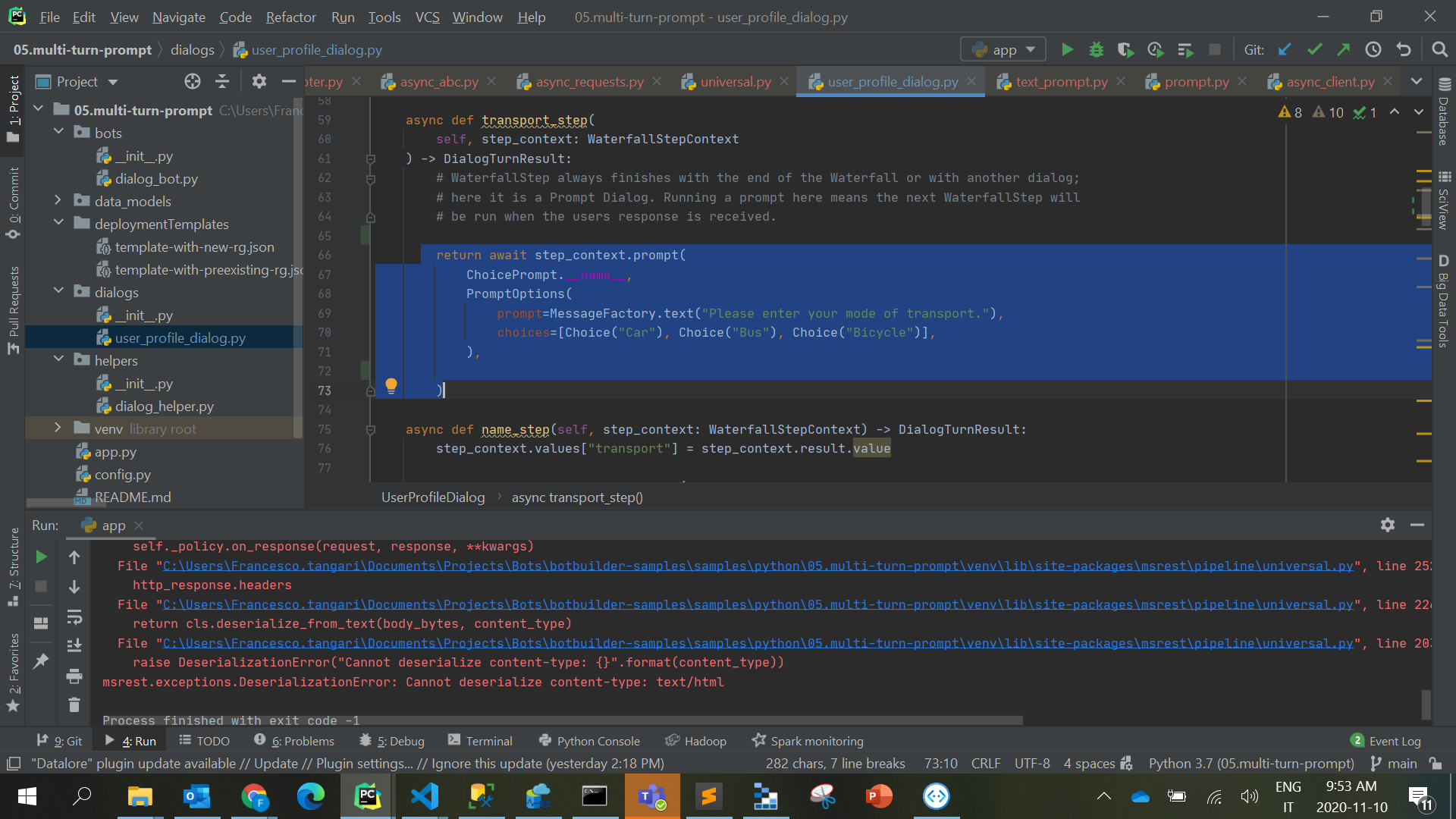Switch to the text_prompt.py editor tab

pos(1061,81)
